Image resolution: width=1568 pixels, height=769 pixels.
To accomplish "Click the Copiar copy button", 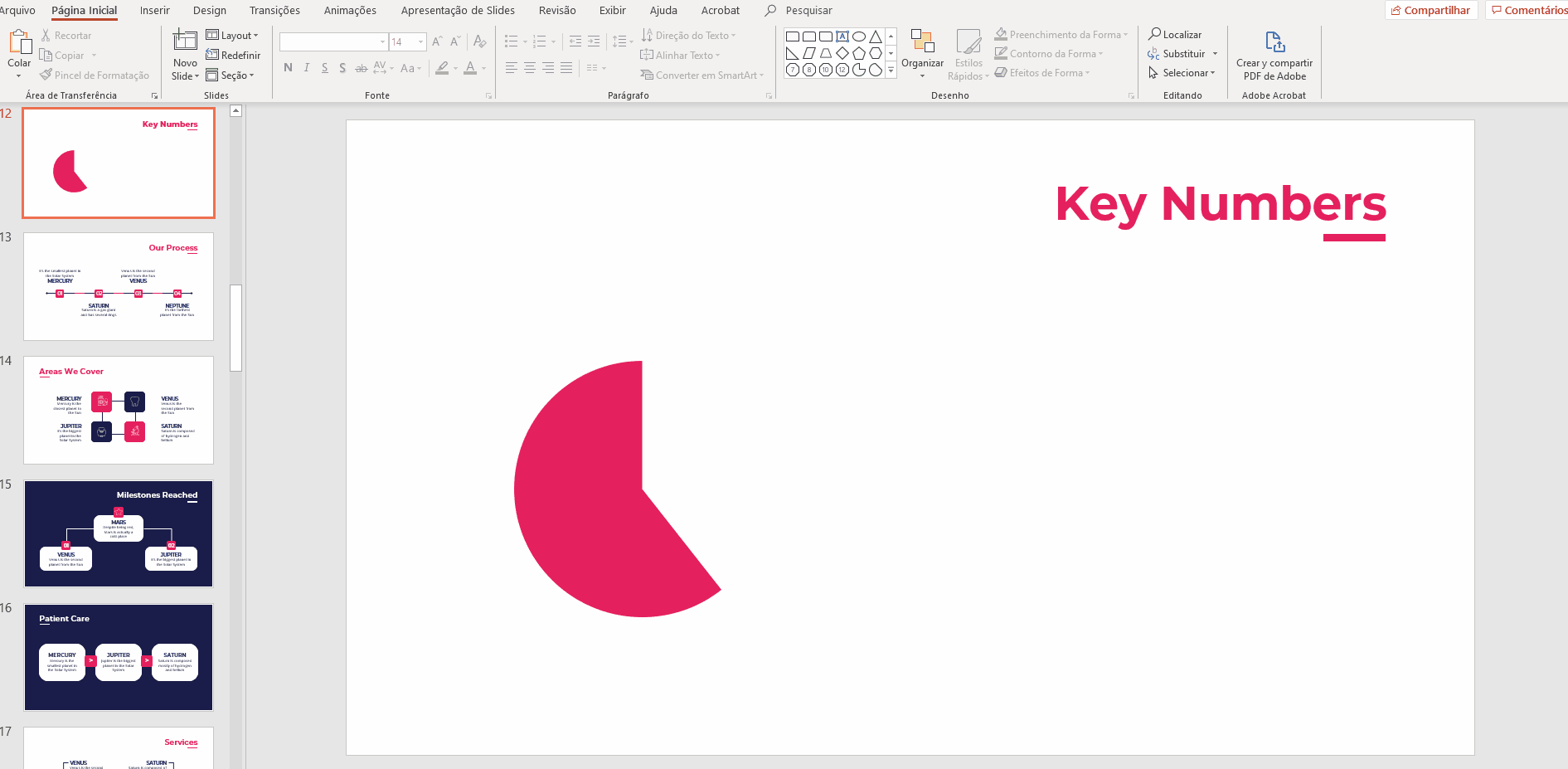I will (62, 56).
